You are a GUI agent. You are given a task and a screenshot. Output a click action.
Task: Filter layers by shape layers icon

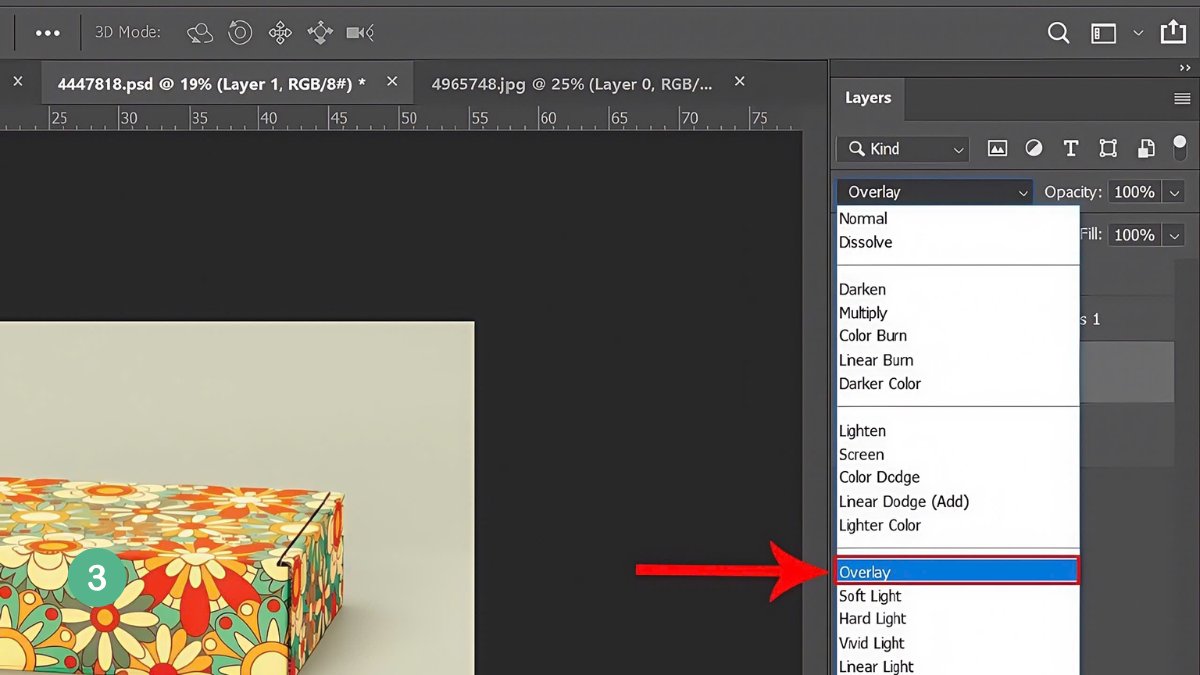point(1107,148)
